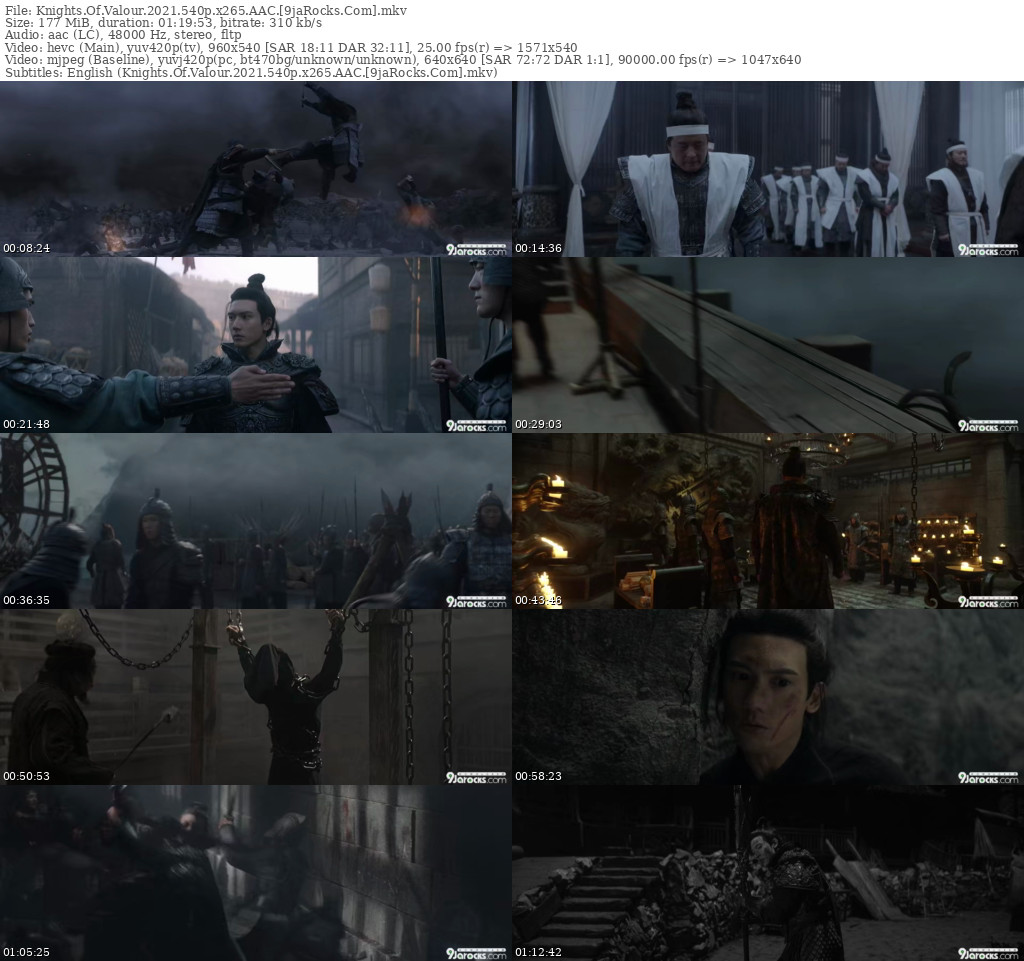This screenshot has height=961, width=1024.
Task: Open the thumbnail timestamped 00:08:24
Action: pyautogui.click(x=256, y=168)
